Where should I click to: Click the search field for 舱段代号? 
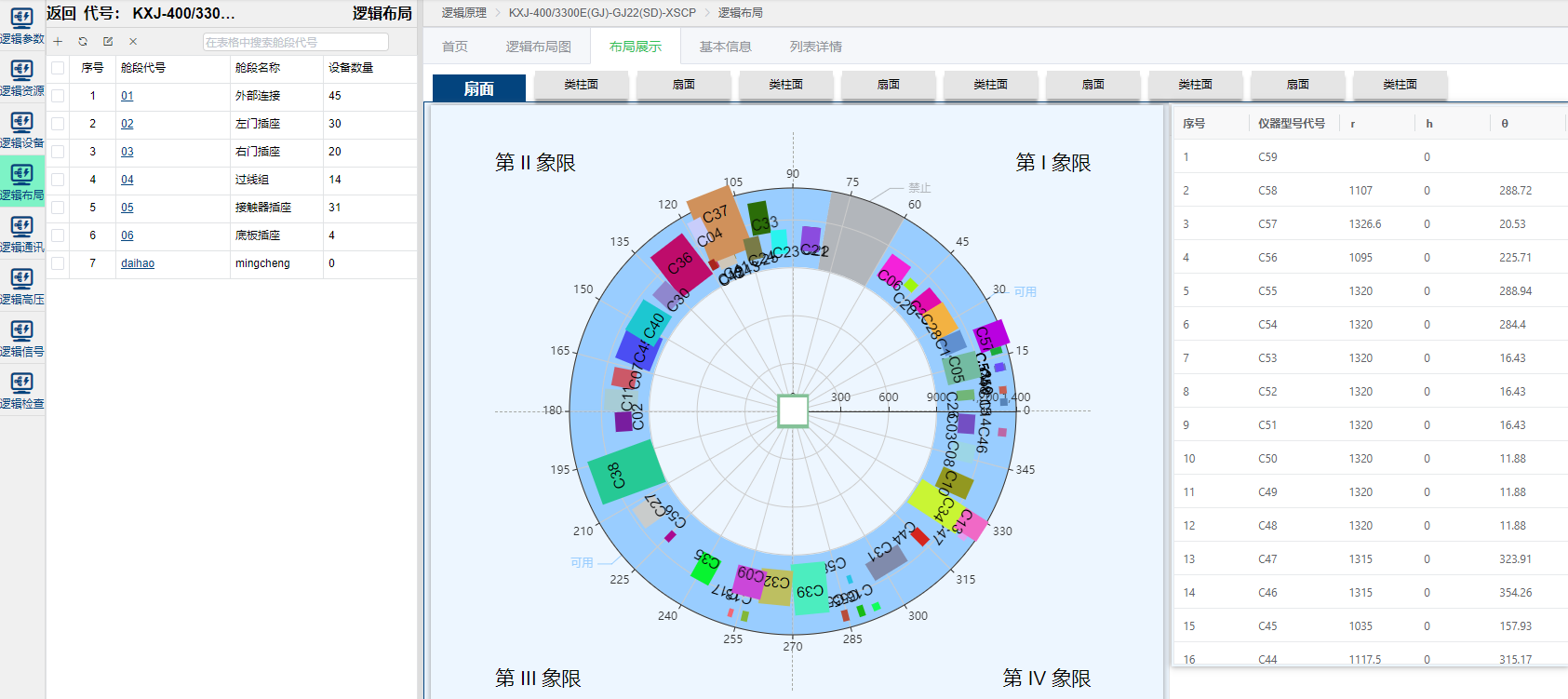click(295, 42)
